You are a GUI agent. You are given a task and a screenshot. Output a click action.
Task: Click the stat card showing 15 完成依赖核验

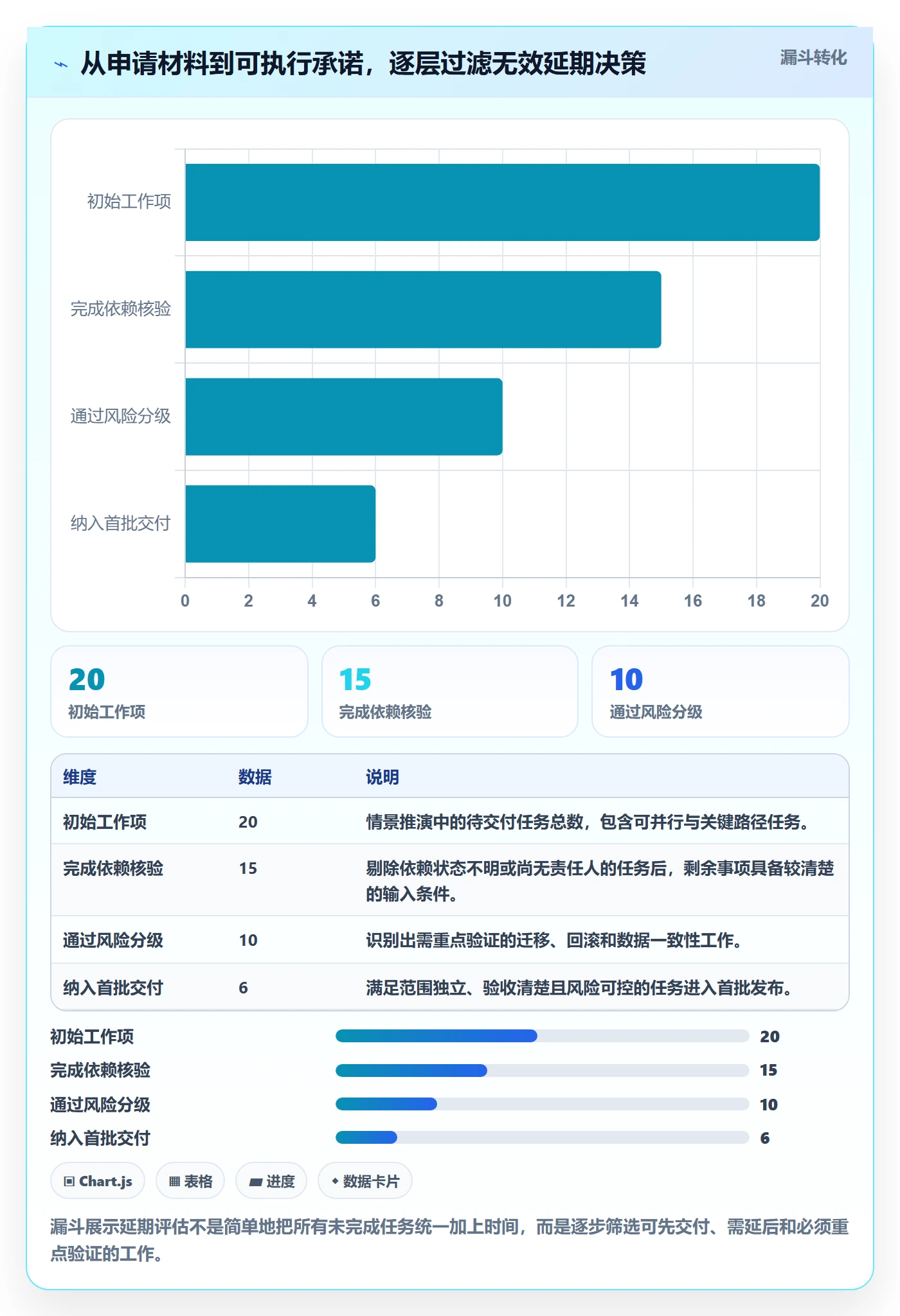(x=450, y=691)
